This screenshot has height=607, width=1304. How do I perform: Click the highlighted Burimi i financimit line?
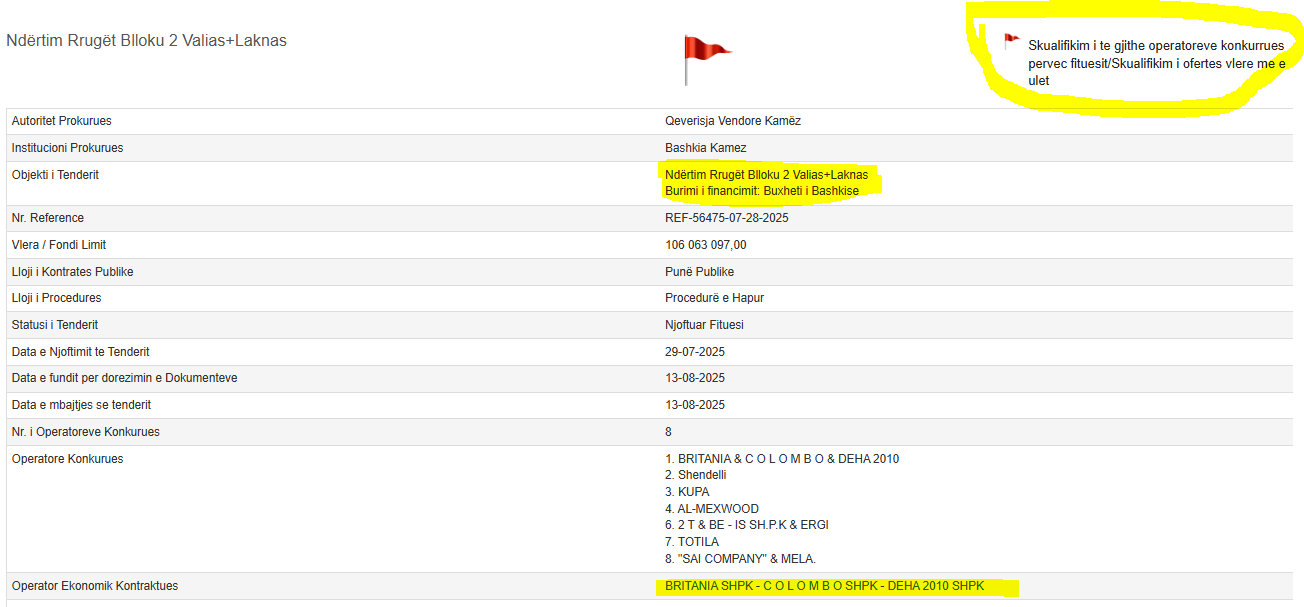point(761,191)
